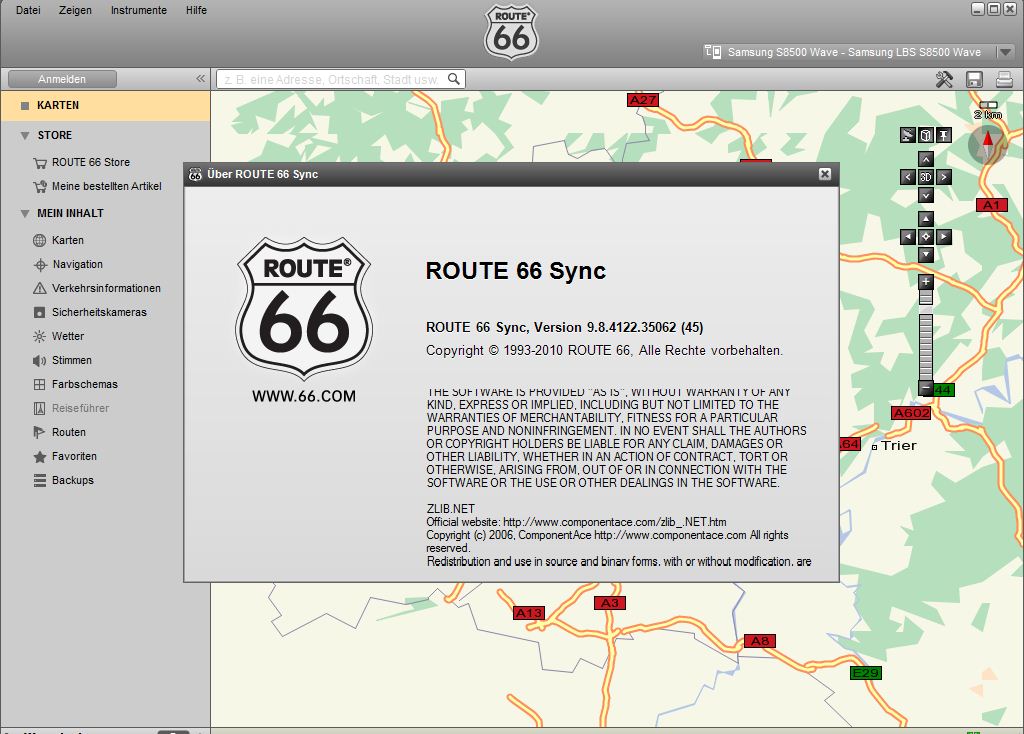Toggle the 3D view button

[925, 177]
